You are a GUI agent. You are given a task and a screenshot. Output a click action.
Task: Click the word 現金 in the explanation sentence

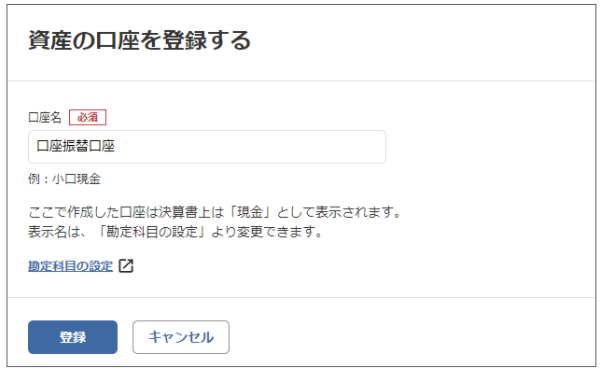[x=250, y=212]
